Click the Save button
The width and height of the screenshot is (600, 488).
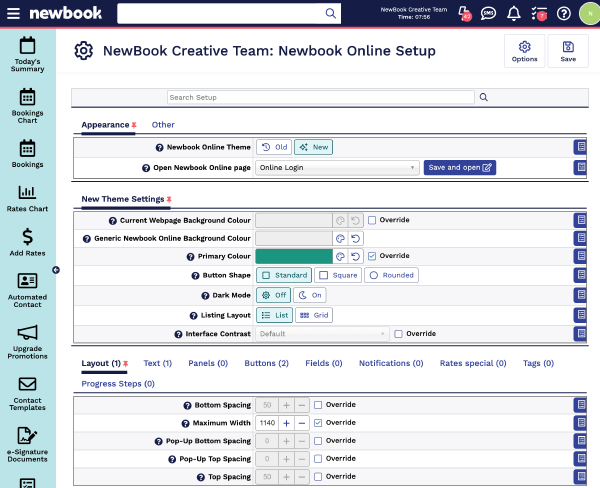click(x=568, y=51)
